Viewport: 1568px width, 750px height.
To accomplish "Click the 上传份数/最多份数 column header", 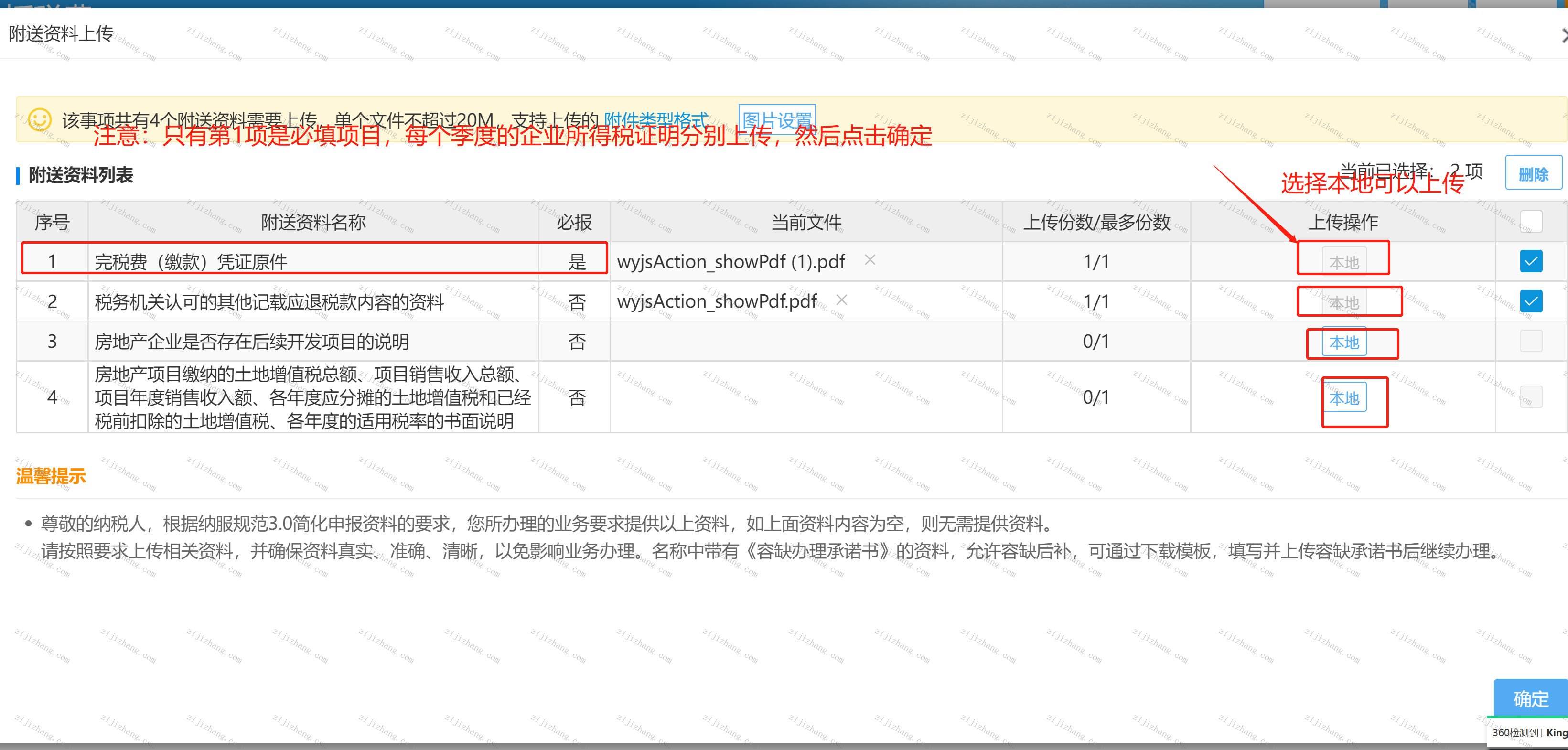I will click(x=1096, y=222).
